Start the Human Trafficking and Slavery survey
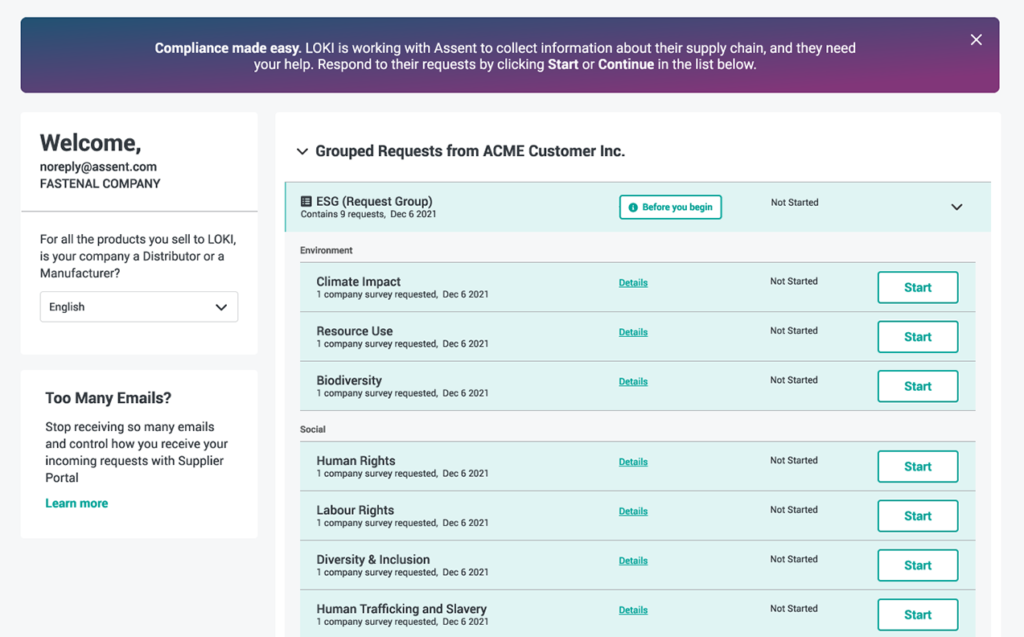1024x637 pixels. [917, 614]
